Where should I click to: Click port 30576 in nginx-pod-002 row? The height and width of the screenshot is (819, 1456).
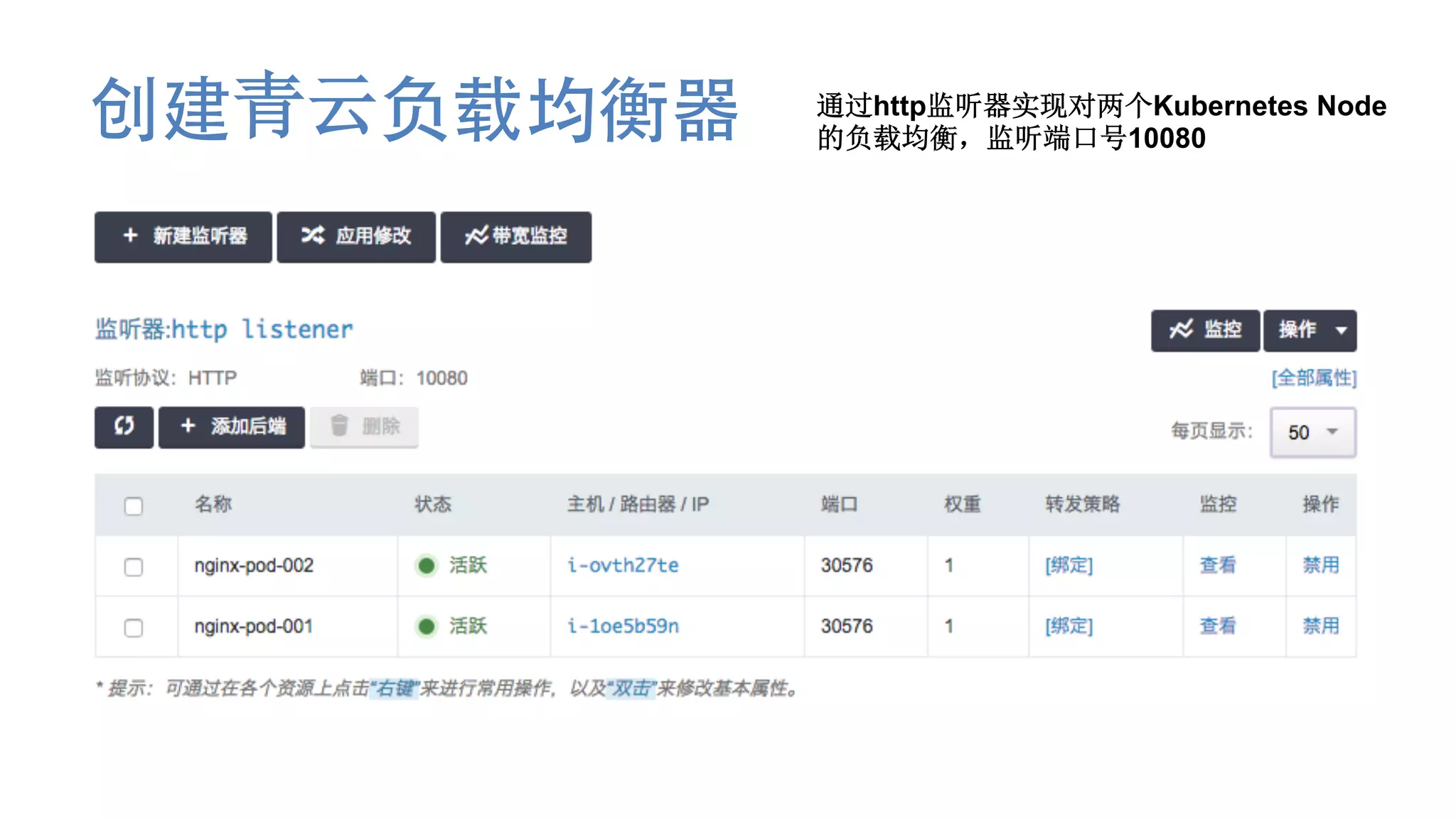[x=847, y=565]
